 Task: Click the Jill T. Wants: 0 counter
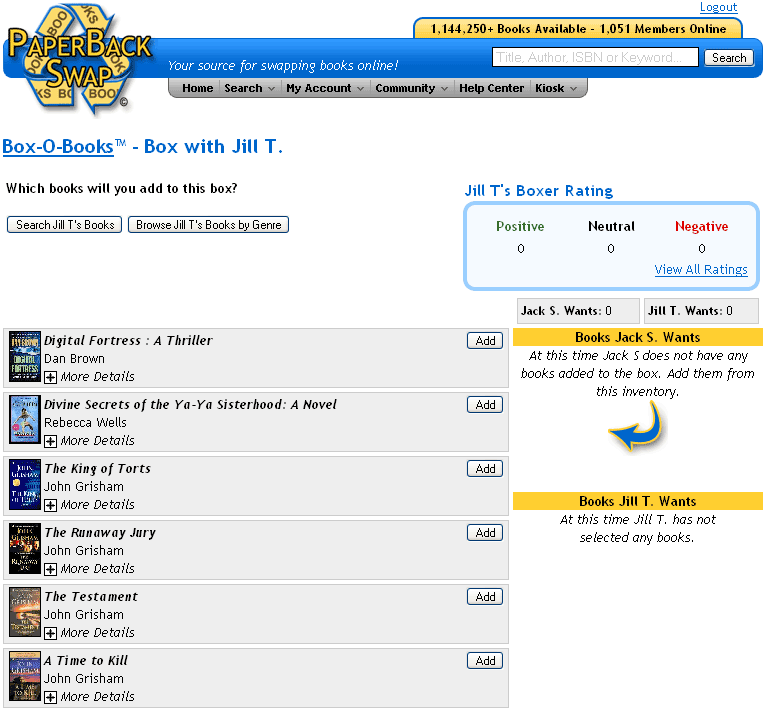pos(701,311)
